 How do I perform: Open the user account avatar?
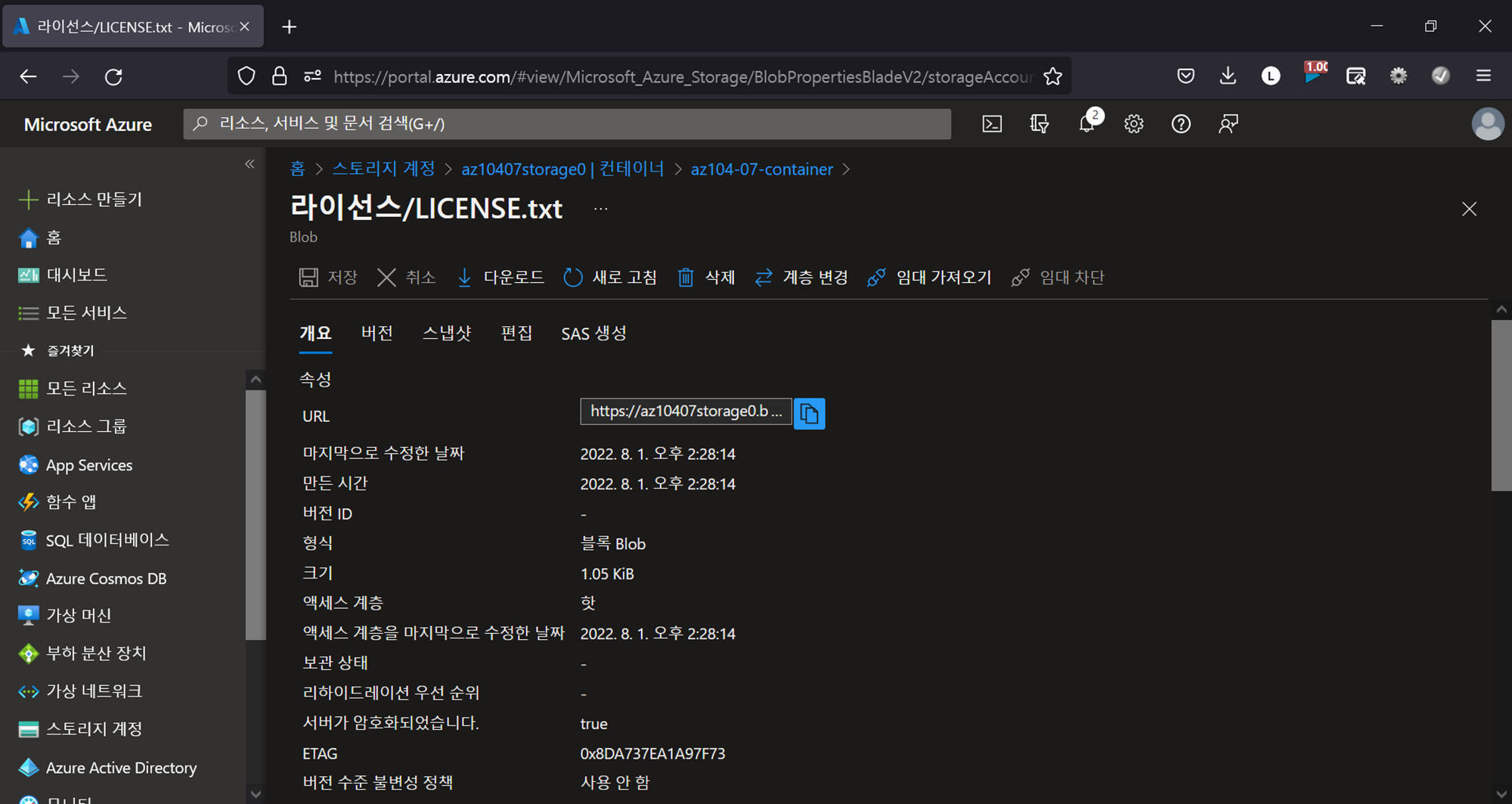(1487, 124)
